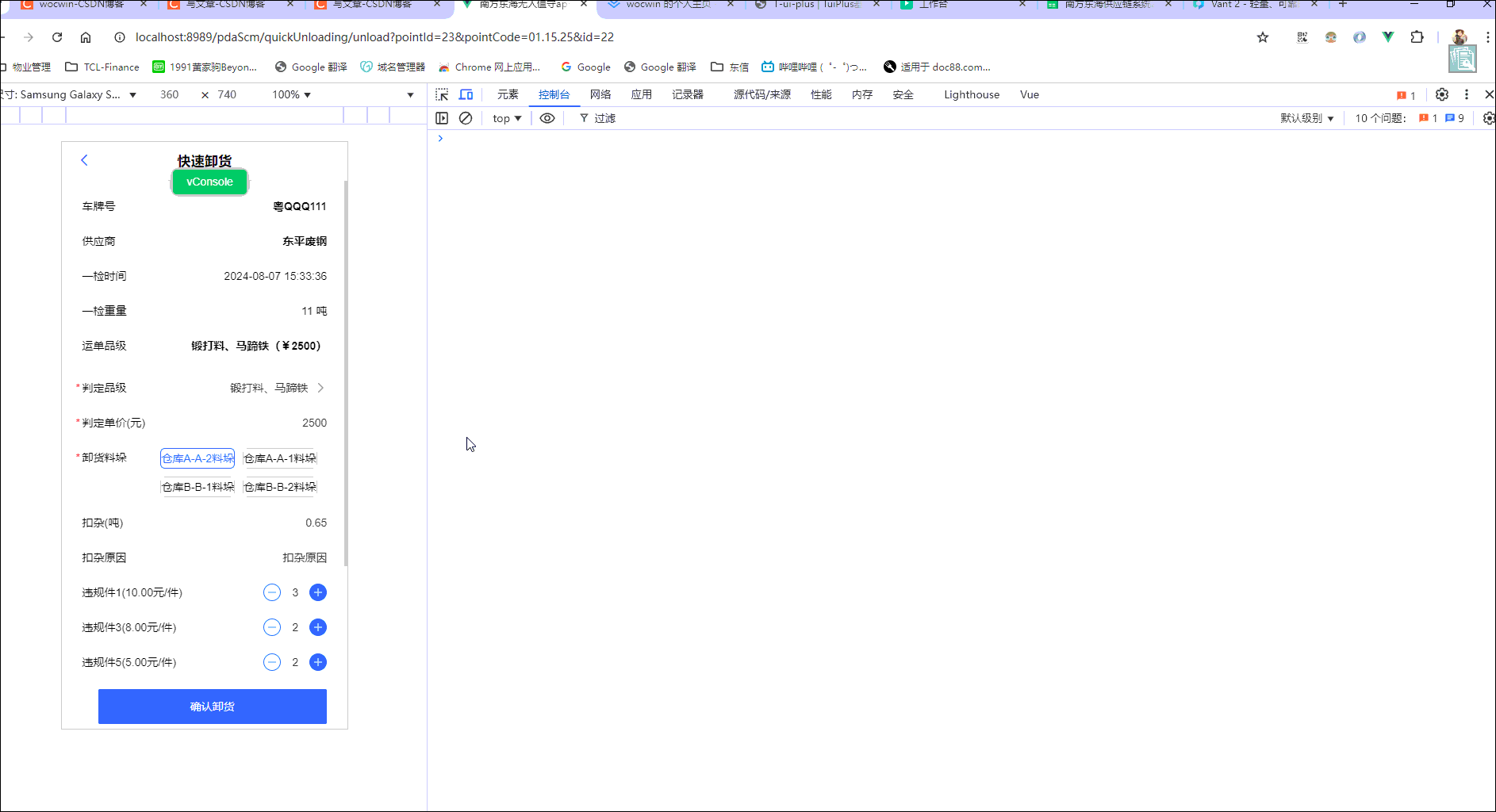Open the 100% zoom dropdown
Image resolution: width=1496 pixels, height=812 pixels.
pos(291,94)
